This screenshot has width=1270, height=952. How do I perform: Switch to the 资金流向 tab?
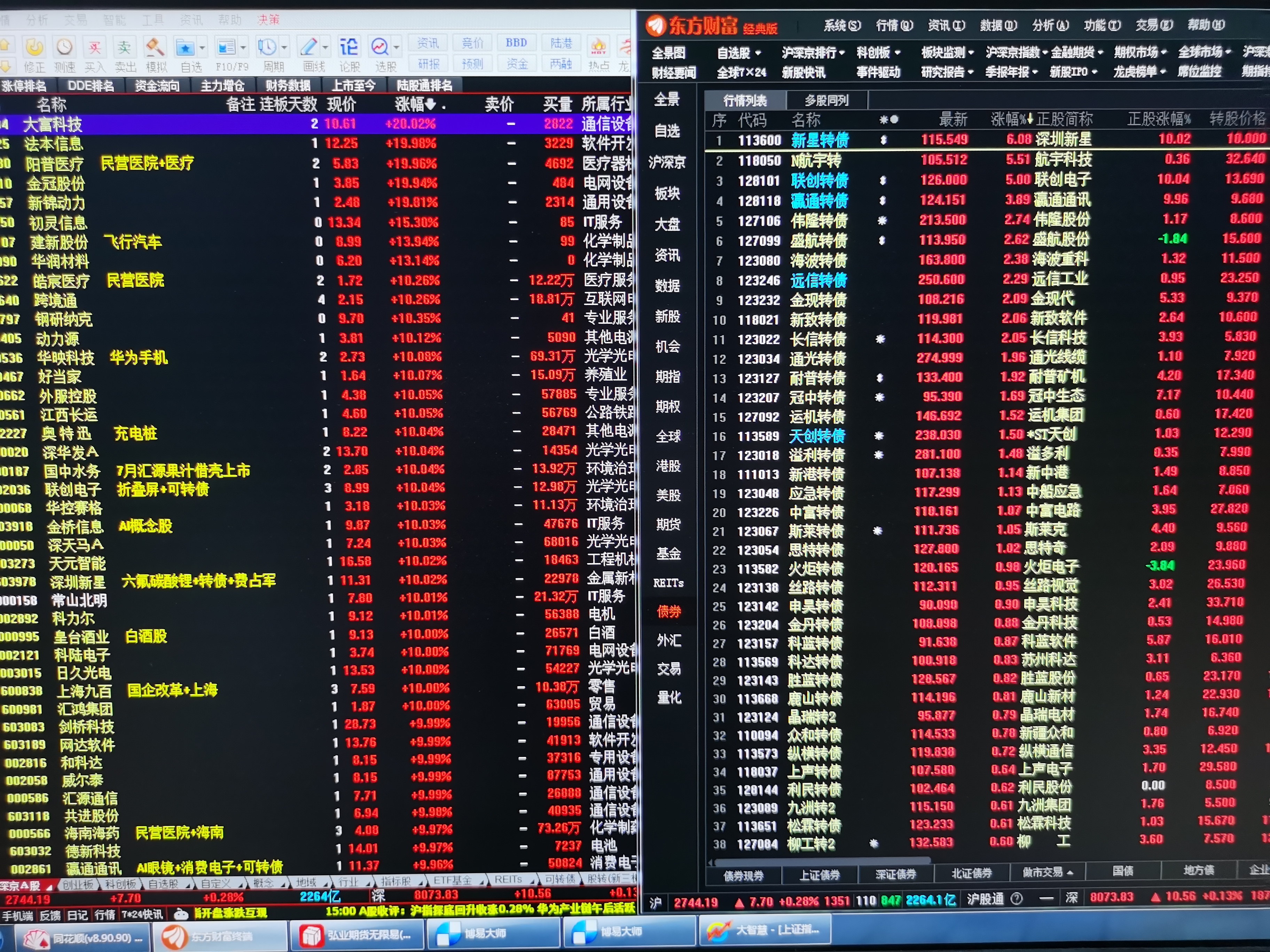[157, 86]
